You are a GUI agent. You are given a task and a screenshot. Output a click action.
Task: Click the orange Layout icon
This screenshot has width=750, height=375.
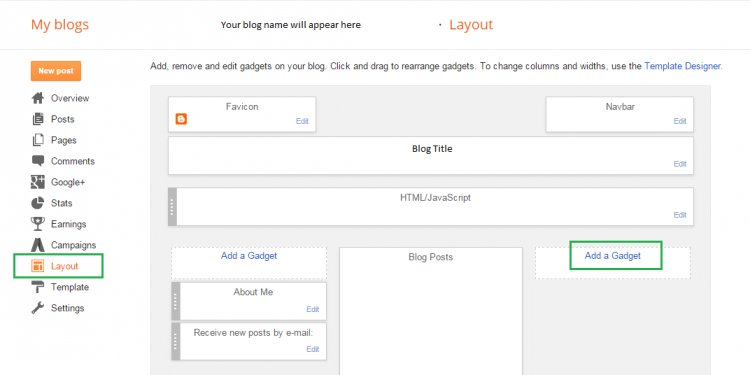point(38,266)
